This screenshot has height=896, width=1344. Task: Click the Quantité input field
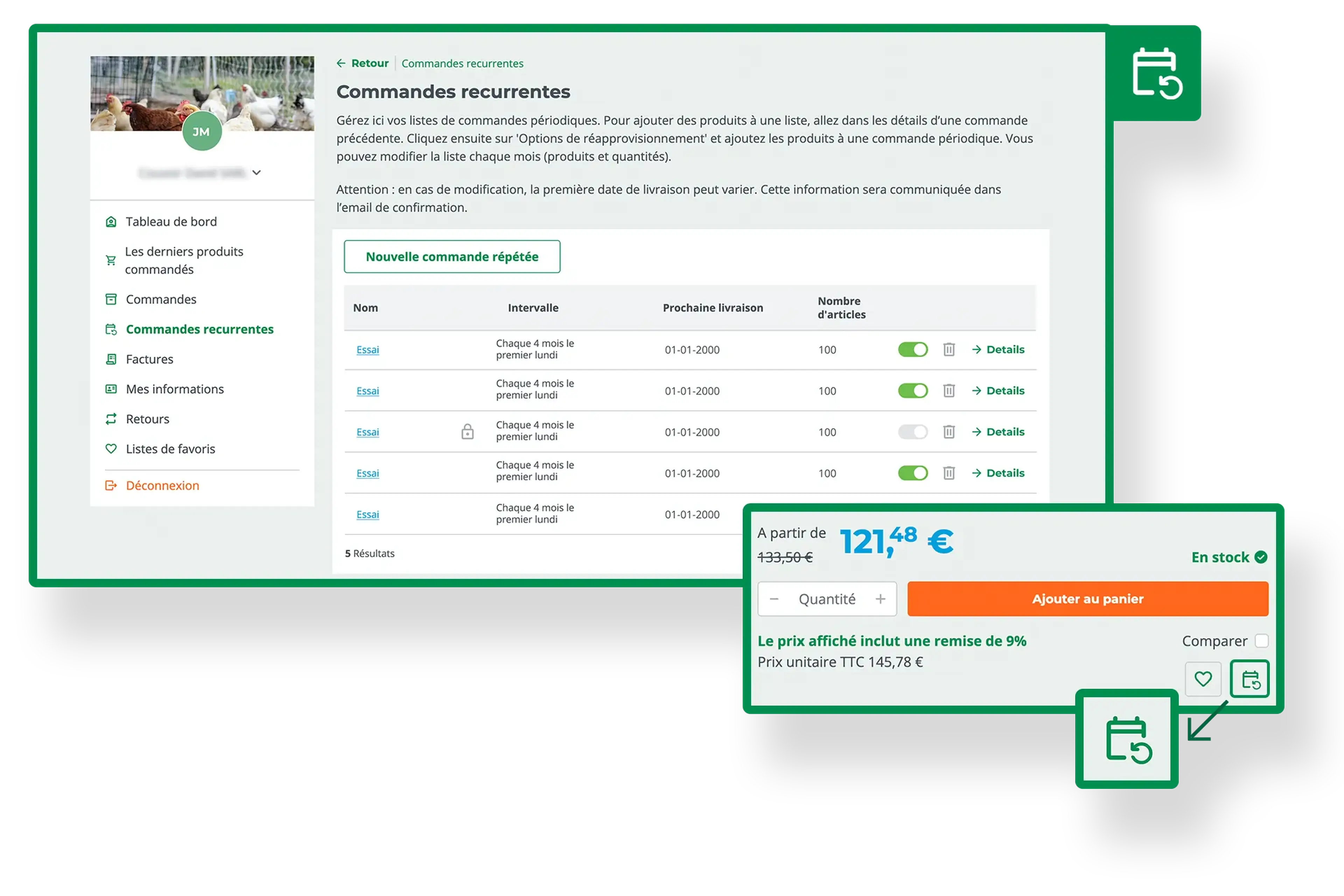827,599
